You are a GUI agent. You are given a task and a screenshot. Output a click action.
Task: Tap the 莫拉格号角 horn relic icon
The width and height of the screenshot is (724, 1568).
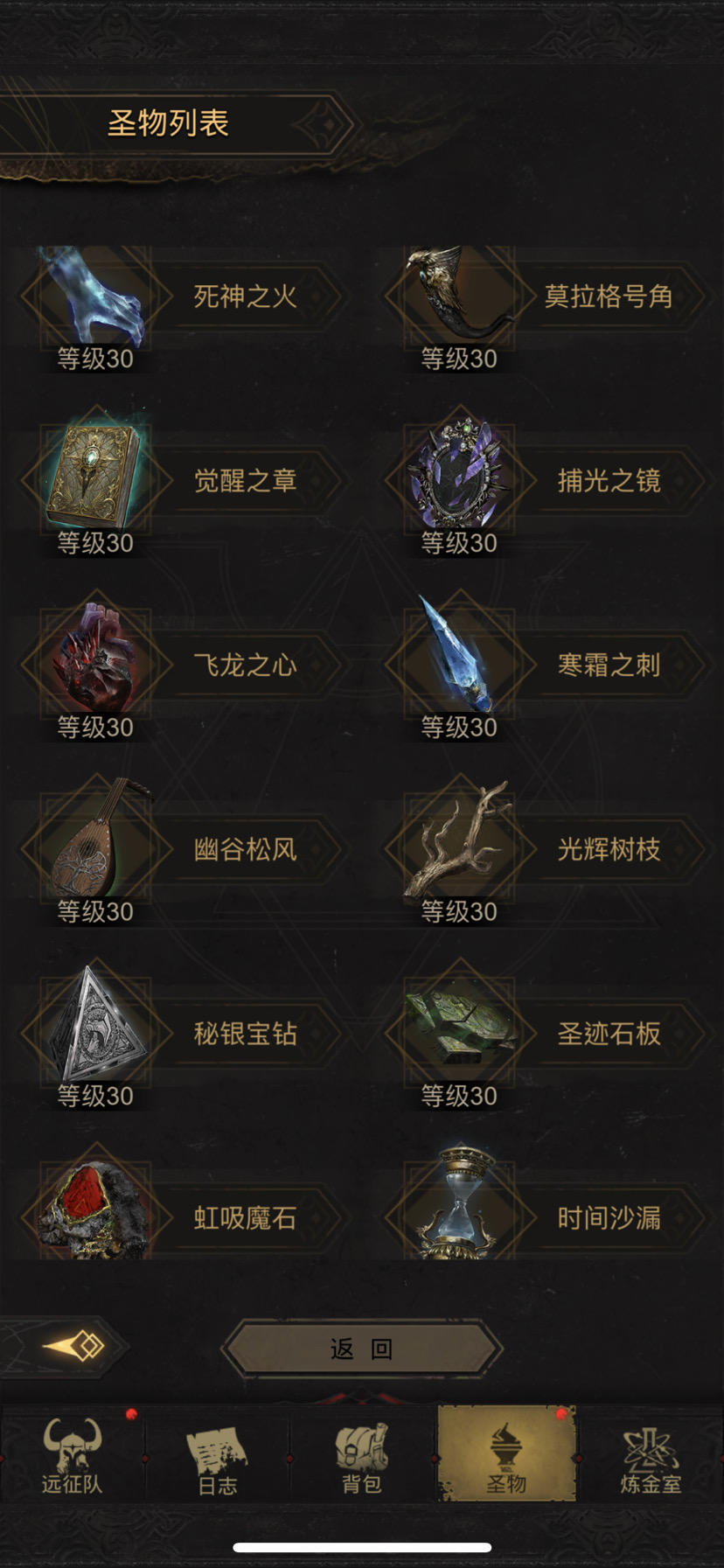point(461,296)
